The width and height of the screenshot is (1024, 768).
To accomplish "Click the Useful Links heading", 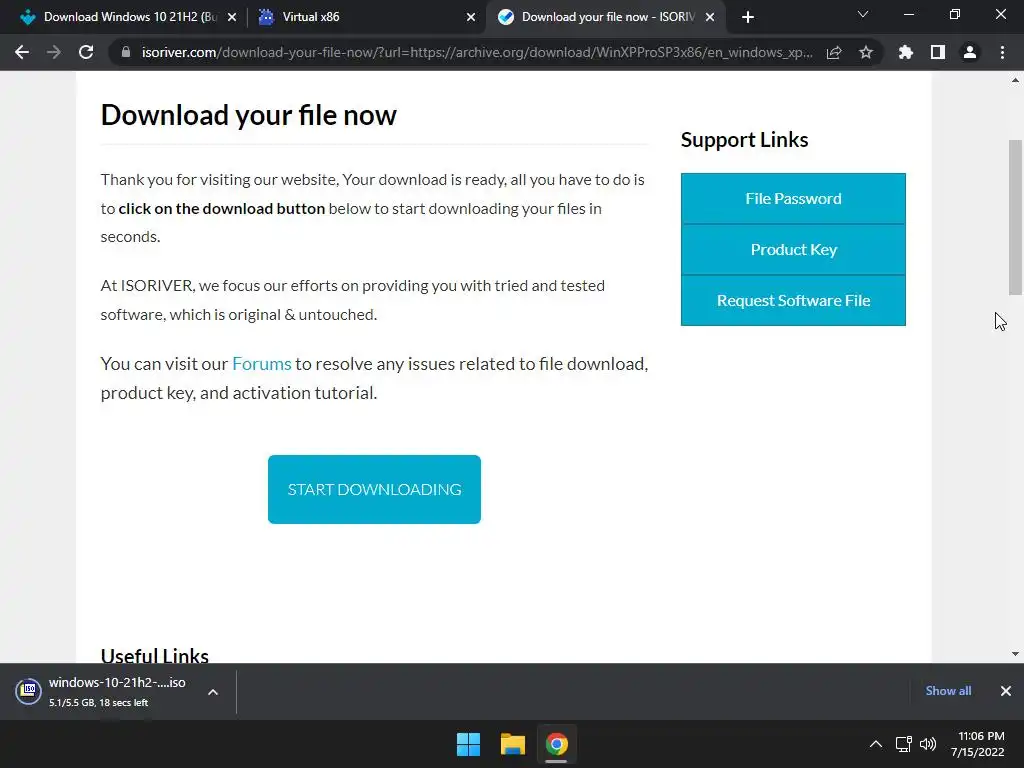I will 155,655.
